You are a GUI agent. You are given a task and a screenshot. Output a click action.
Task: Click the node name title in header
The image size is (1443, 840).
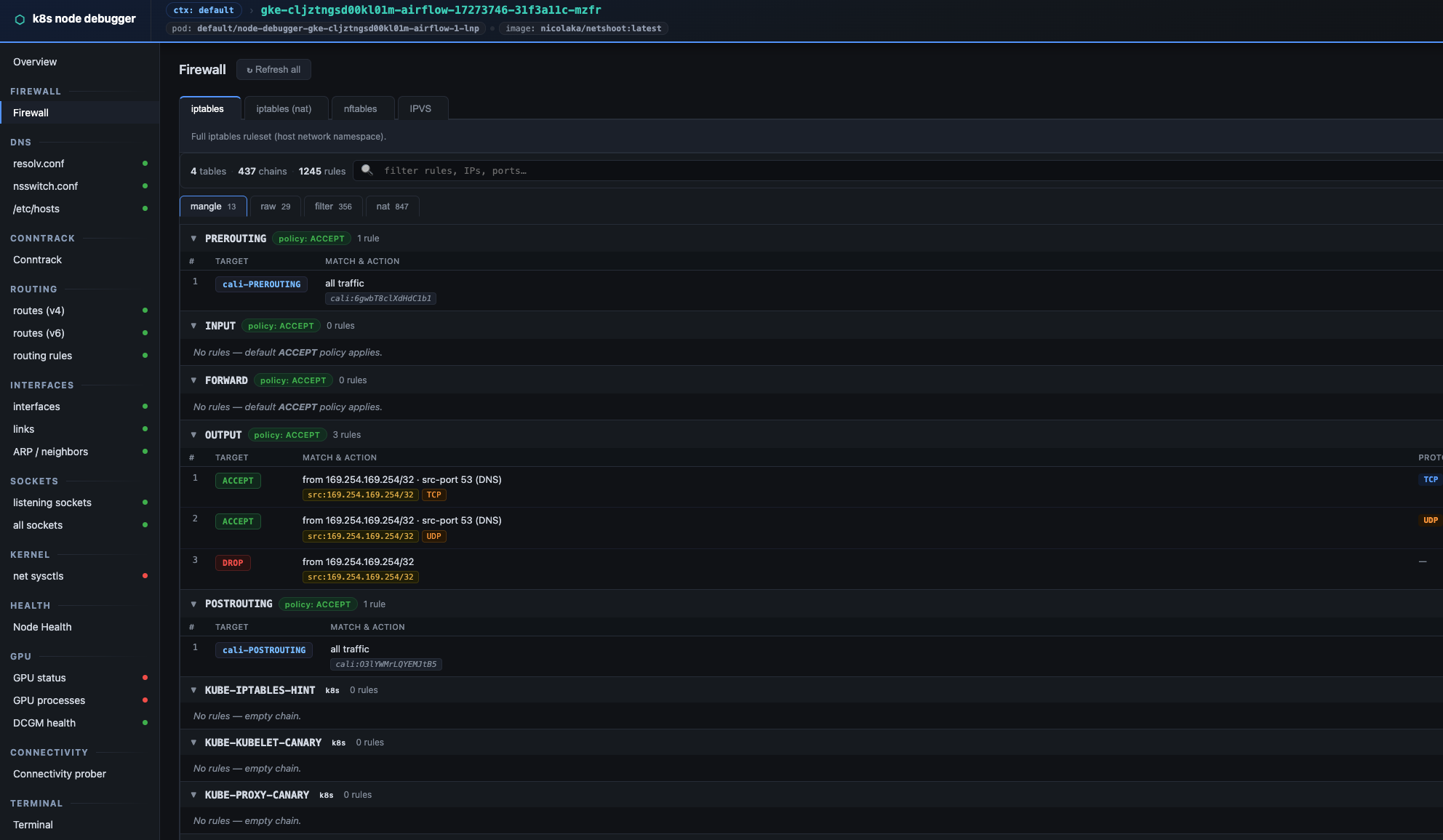431,10
